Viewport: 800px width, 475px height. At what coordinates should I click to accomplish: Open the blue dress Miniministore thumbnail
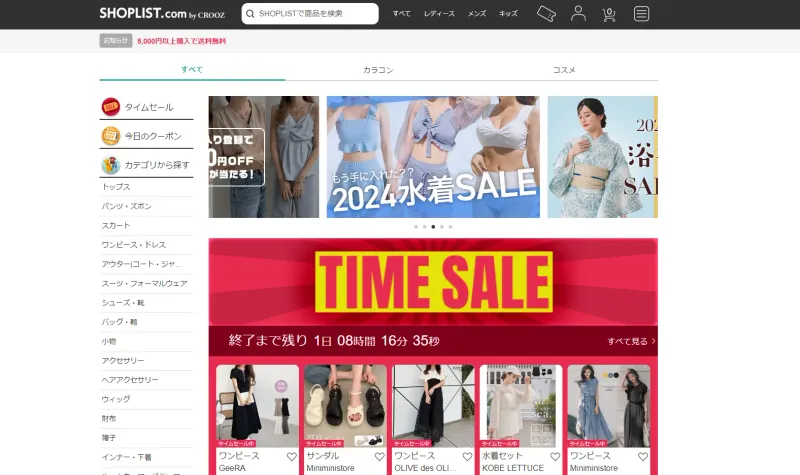tap(609, 406)
